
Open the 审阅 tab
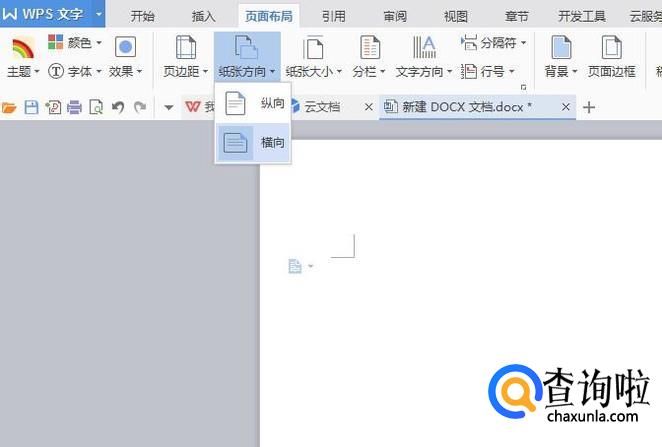(x=395, y=16)
